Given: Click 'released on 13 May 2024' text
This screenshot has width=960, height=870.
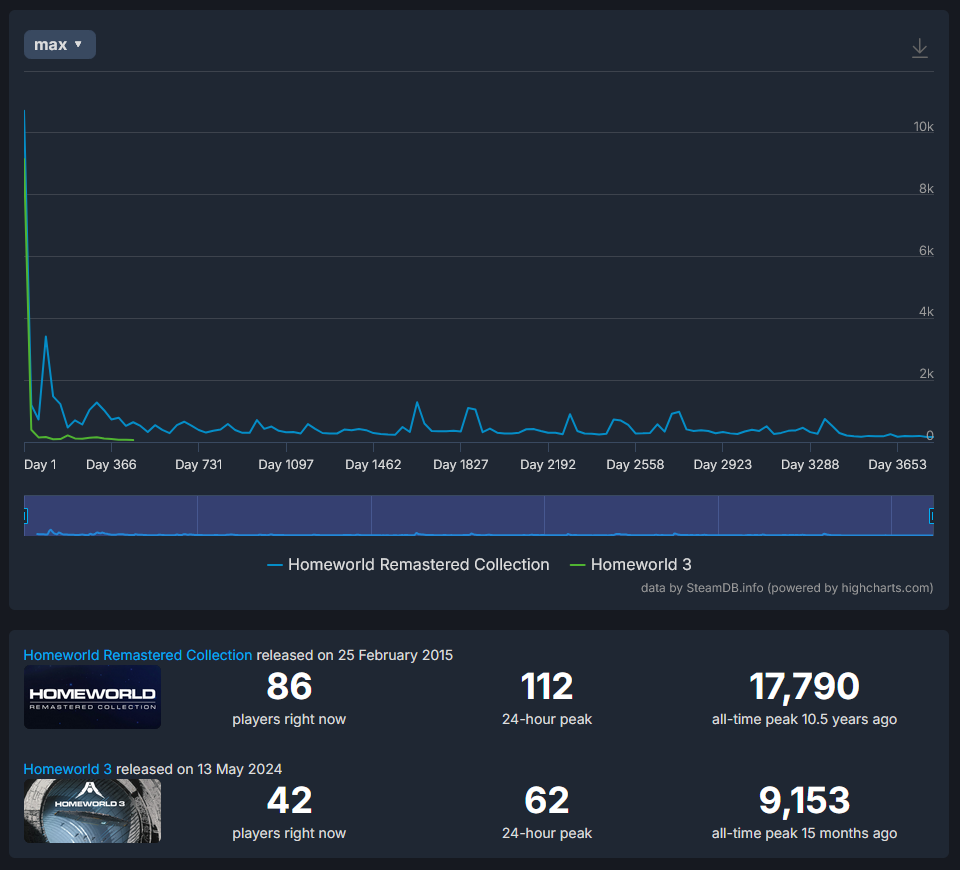Looking at the screenshot, I should [199, 769].
